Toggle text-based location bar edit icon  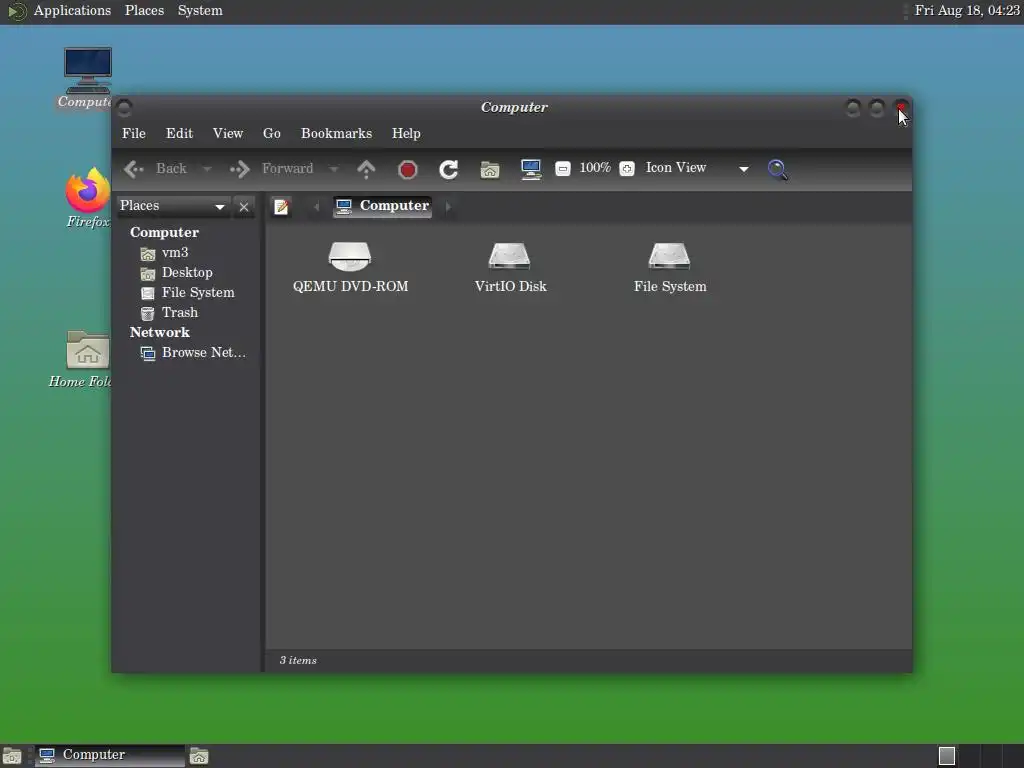click(281, 206)
